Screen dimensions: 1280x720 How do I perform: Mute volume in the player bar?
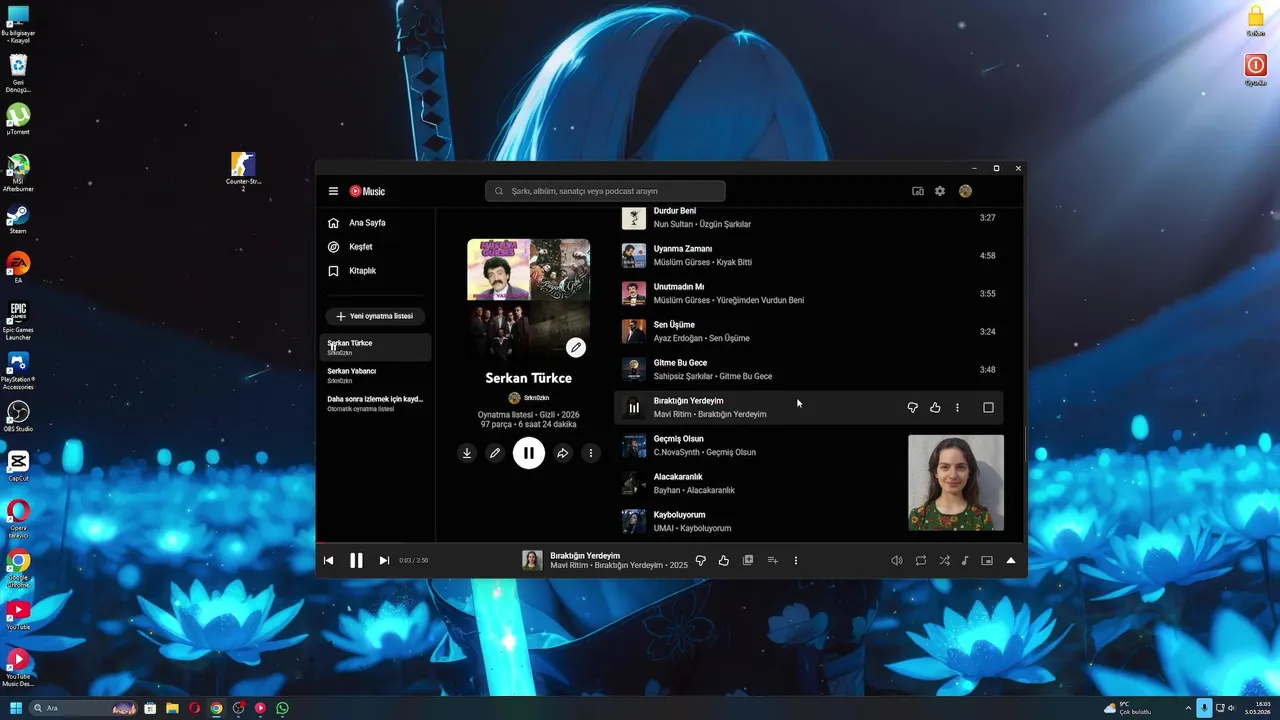[x=897, y=560]
